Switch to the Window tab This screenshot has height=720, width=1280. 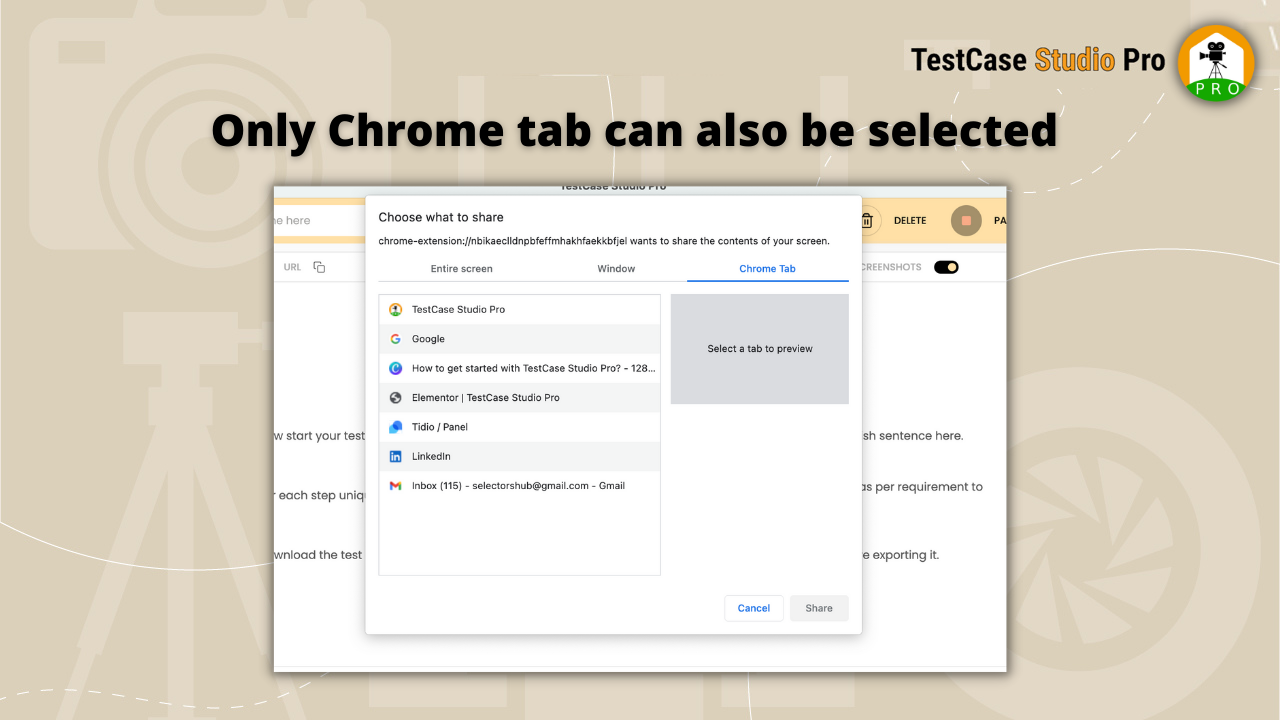[x=616, y=268]
